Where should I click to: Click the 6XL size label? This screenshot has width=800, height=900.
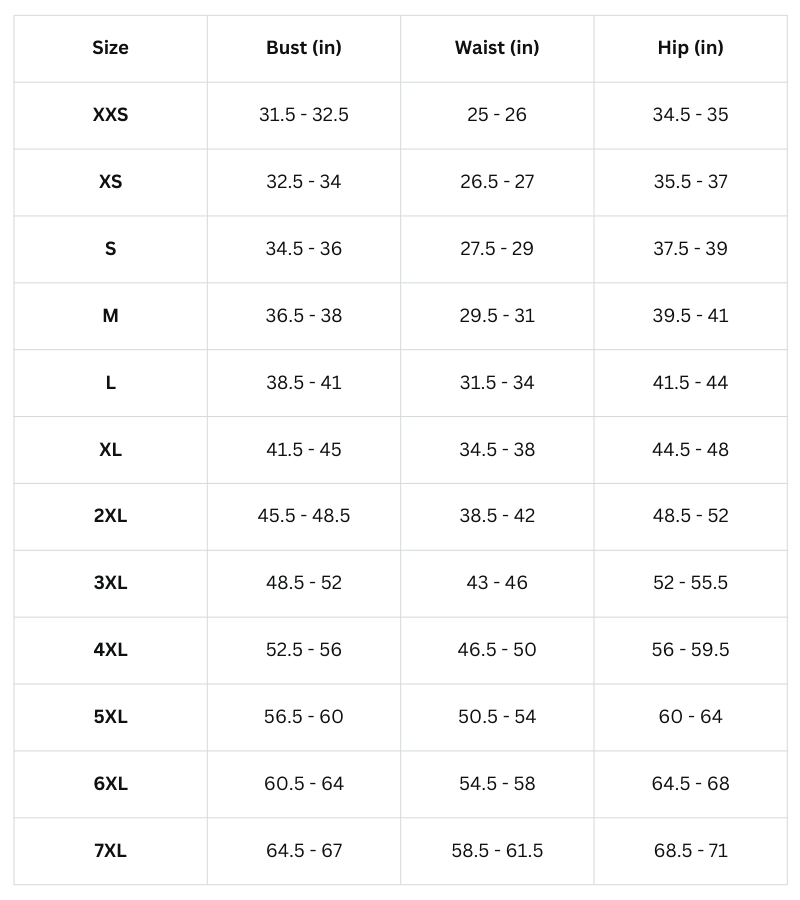pos(110,783)
